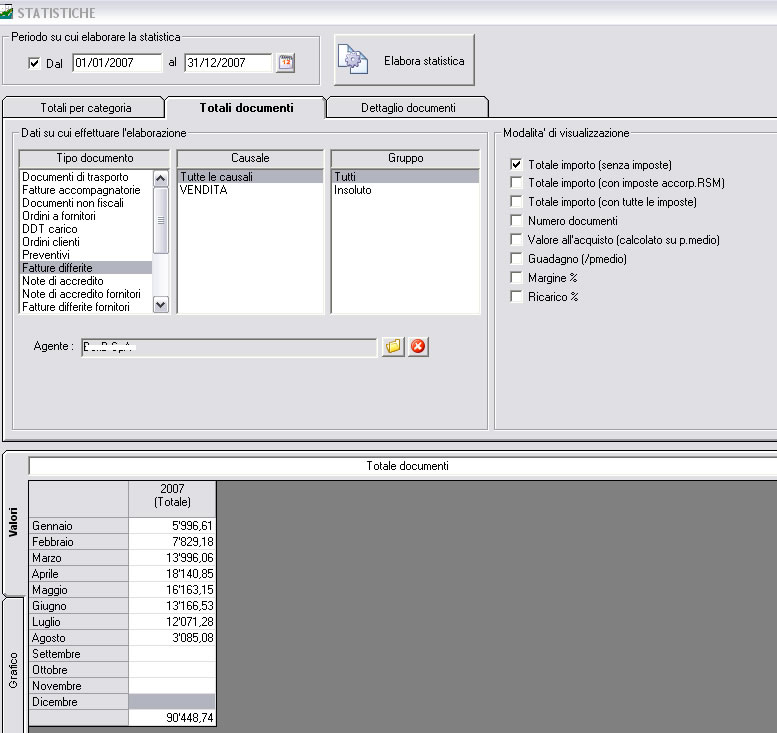Clear agent with red X icon
The height and width of the screenshot is (733, 777).
click(418, 346)
